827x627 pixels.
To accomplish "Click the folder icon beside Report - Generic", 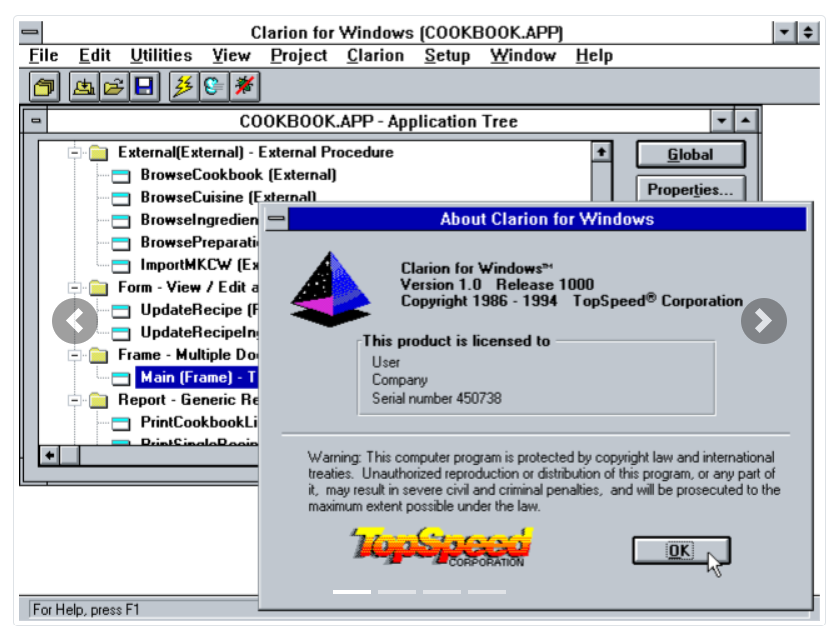I will coord(98,400).
